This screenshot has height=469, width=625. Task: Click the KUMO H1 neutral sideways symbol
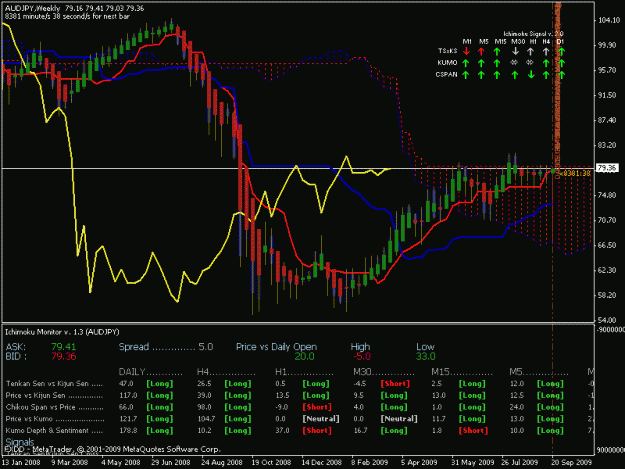pos(530,63)
